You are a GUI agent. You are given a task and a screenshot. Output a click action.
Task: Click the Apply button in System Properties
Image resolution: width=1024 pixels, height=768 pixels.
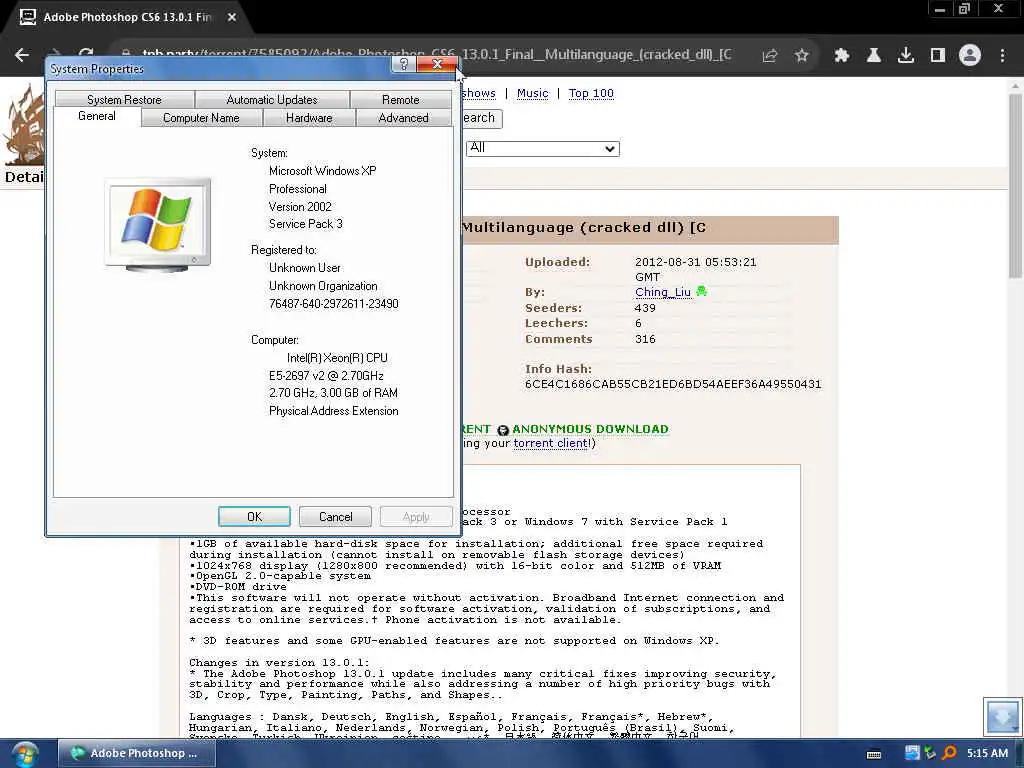[416, 517]
